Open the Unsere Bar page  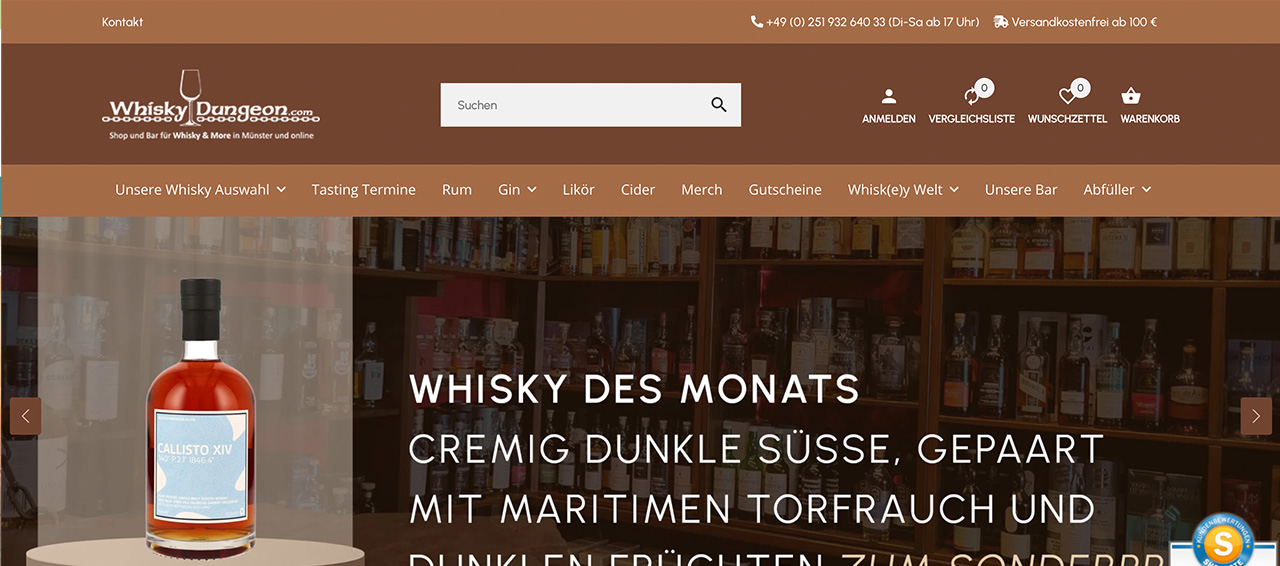1021,190
